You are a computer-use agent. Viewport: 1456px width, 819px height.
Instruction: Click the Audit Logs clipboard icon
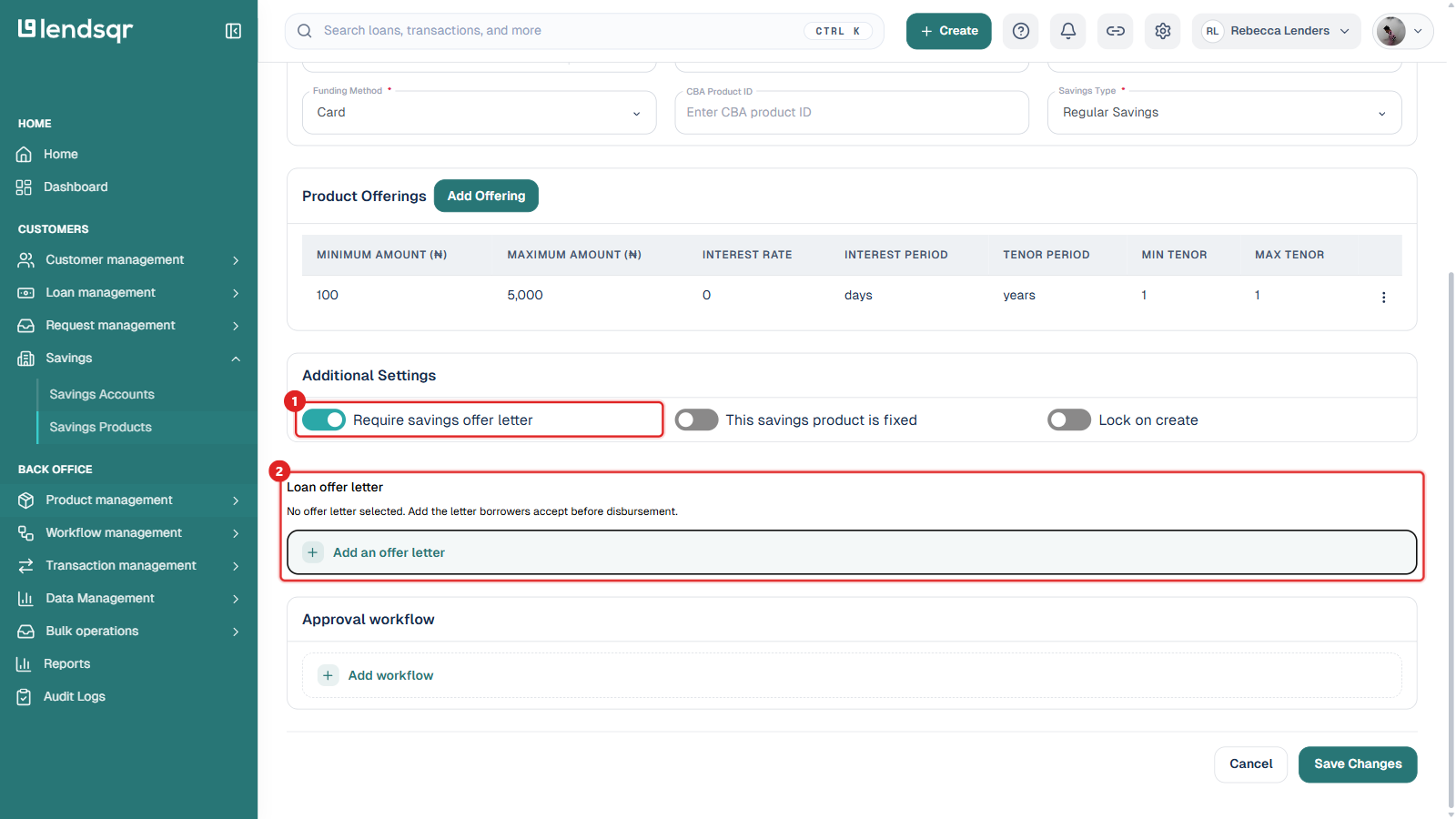pyautogui.click(x=25, y=696)
